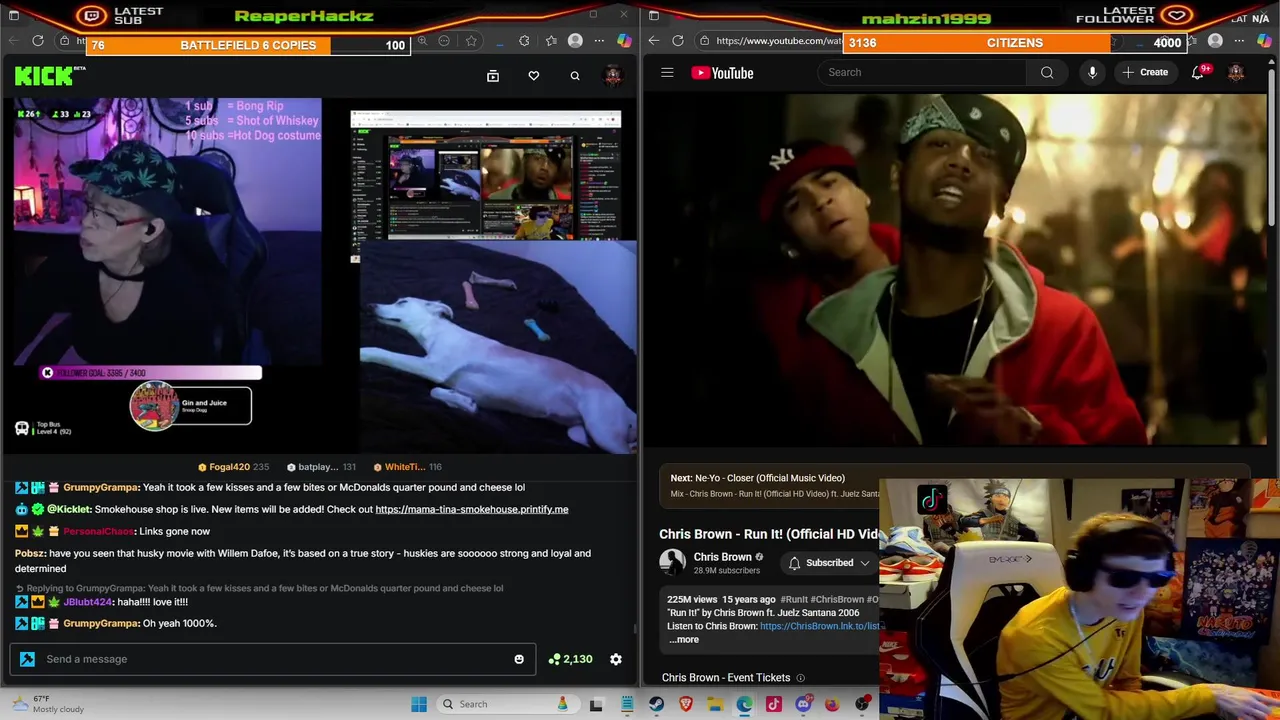1280x720 pixels.
Task: Go to the YouTube home logo
Action: (722, 72)
